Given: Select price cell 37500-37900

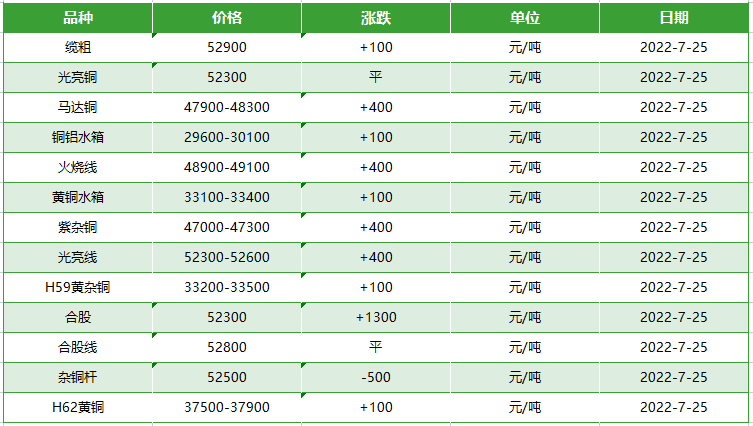Looking at the screenshot, I should (x=227, y=408).
